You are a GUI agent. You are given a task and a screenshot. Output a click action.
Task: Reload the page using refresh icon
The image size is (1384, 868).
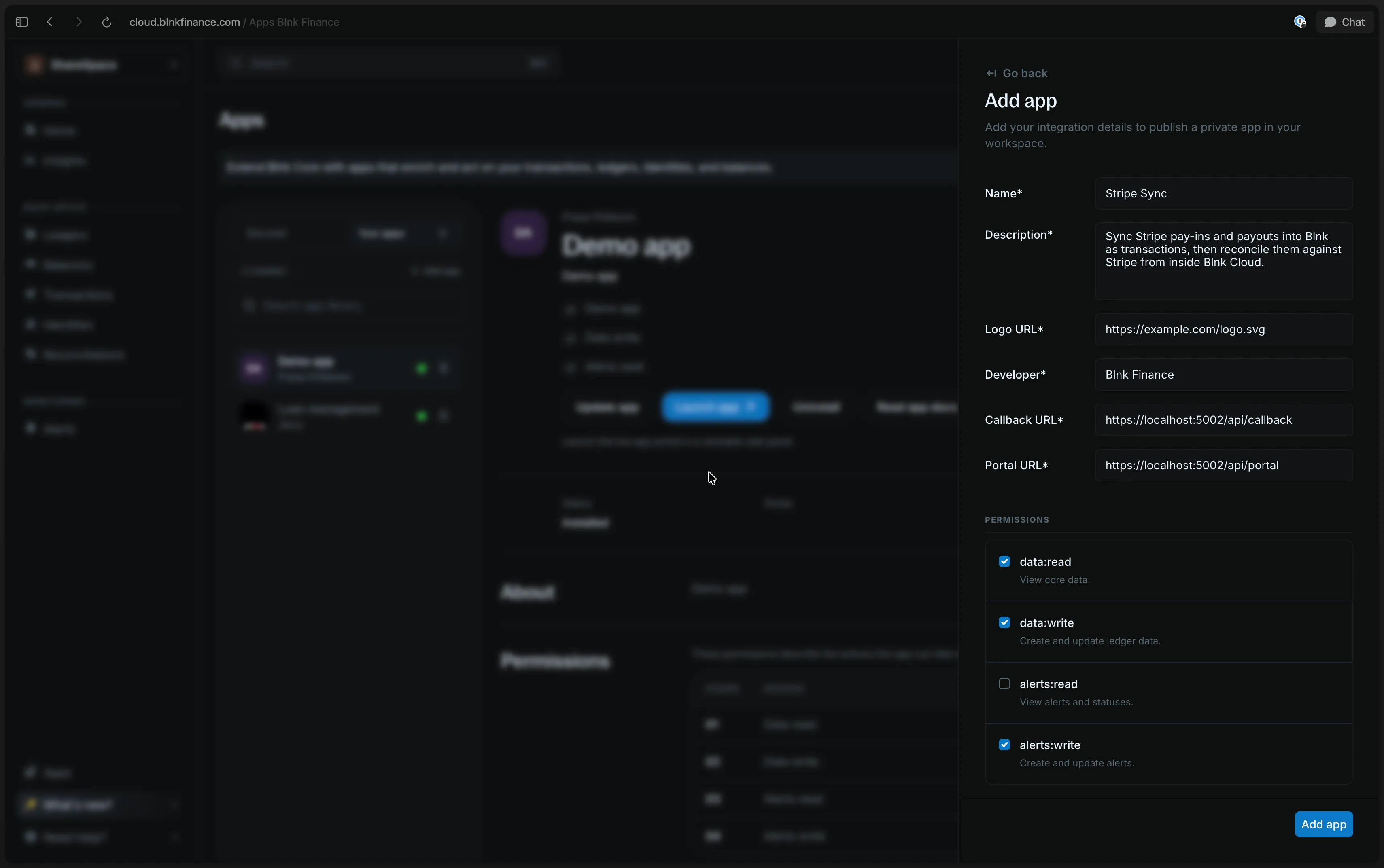[x=106, y=22]
